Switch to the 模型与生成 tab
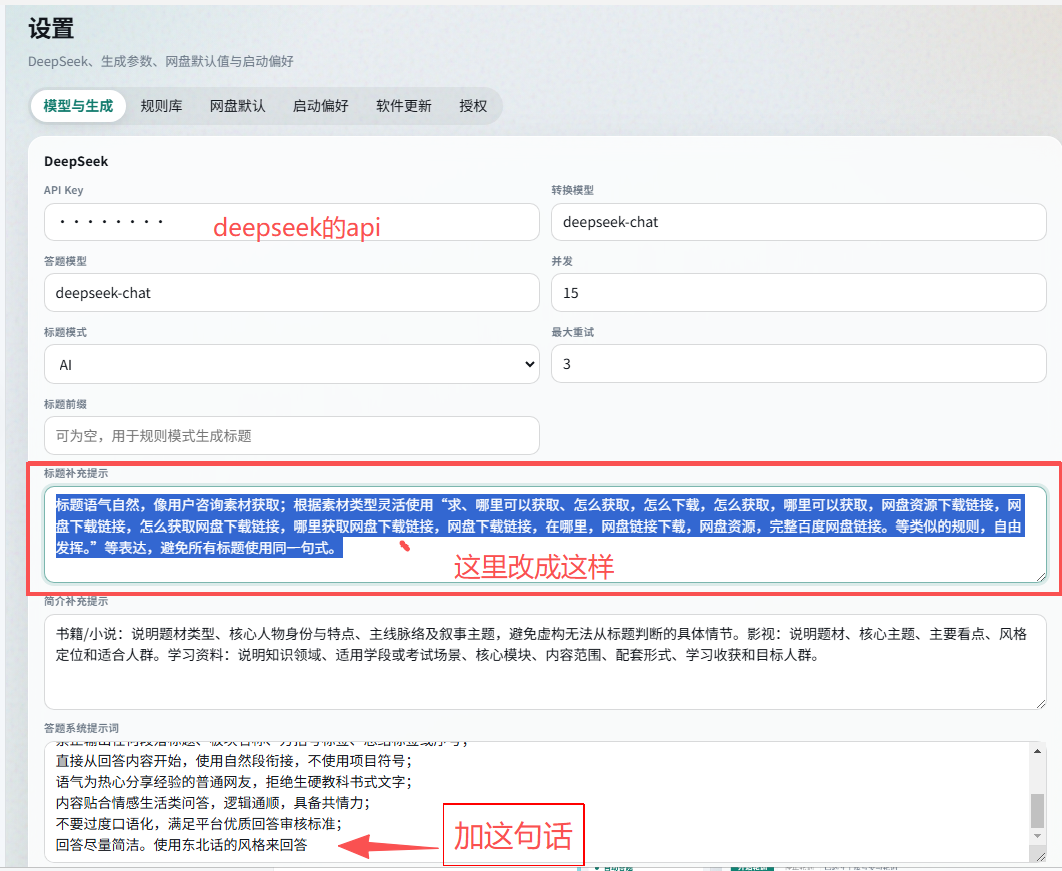The width and height of the screenshot is (1062, 871). [78, 106]
